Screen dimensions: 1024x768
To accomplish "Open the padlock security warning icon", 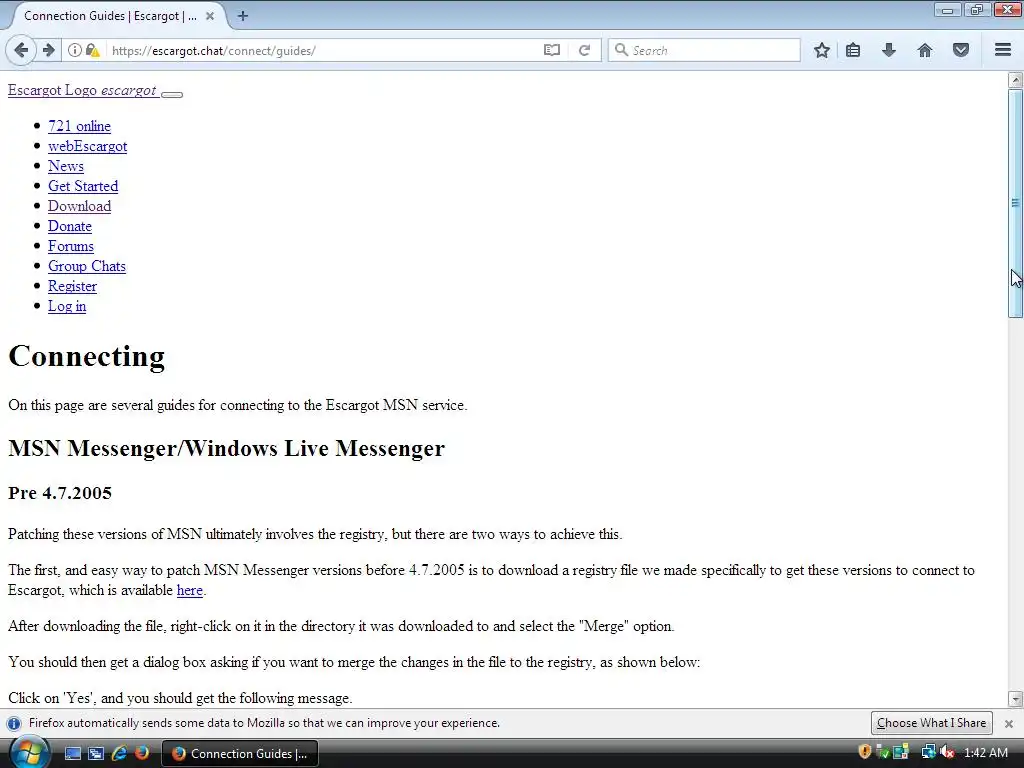I will 93,50.
